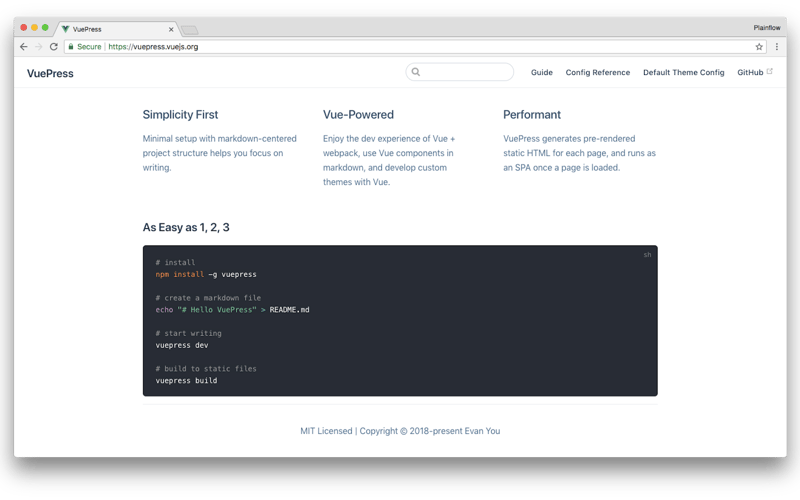Click the 'Enjoy the dev experience' paragraph
The width and height of the screenshot is (800, 500).
click(x=389, y=160)
